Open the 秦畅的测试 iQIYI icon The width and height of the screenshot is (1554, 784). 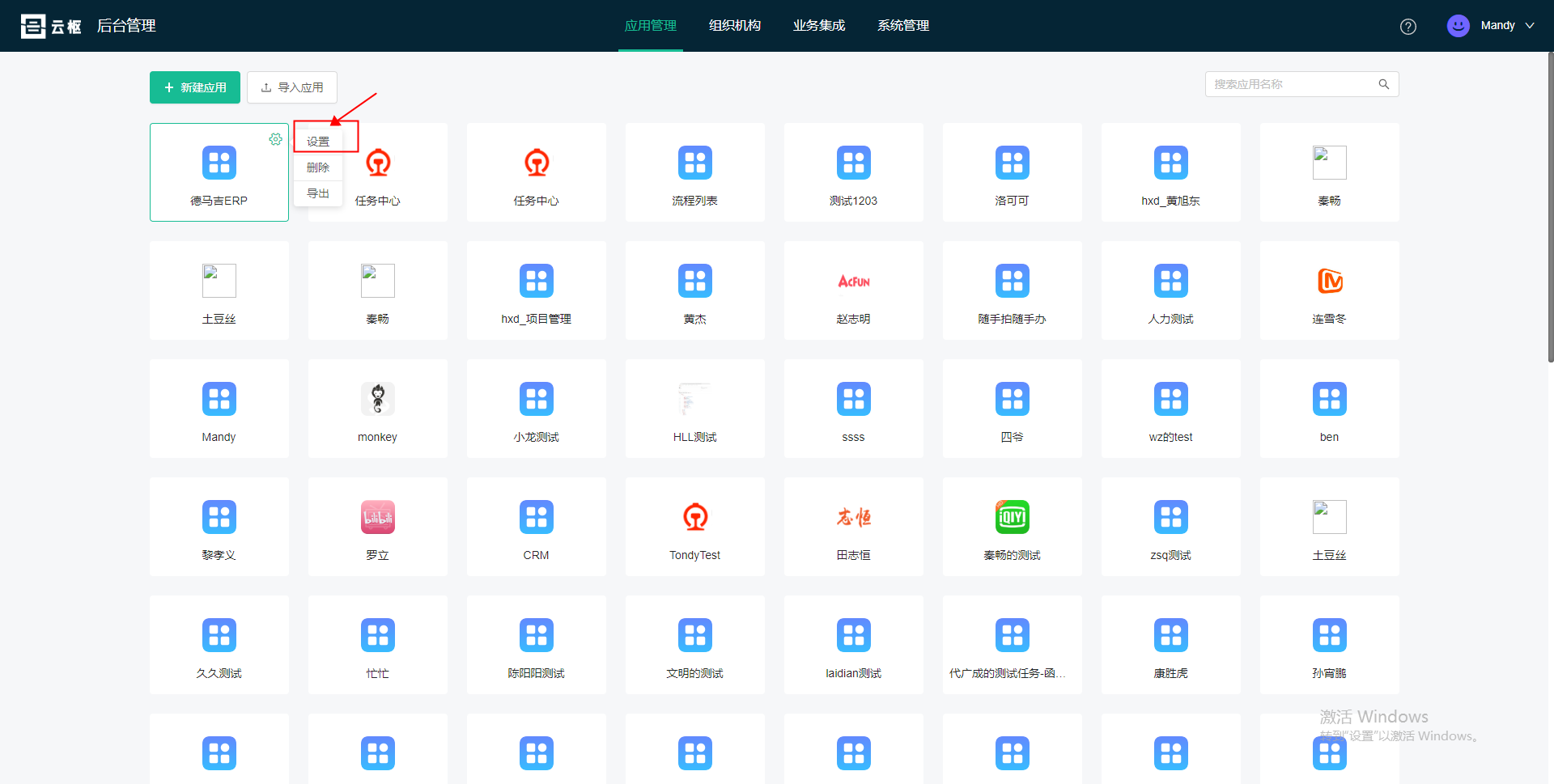tap(1013, 517)
